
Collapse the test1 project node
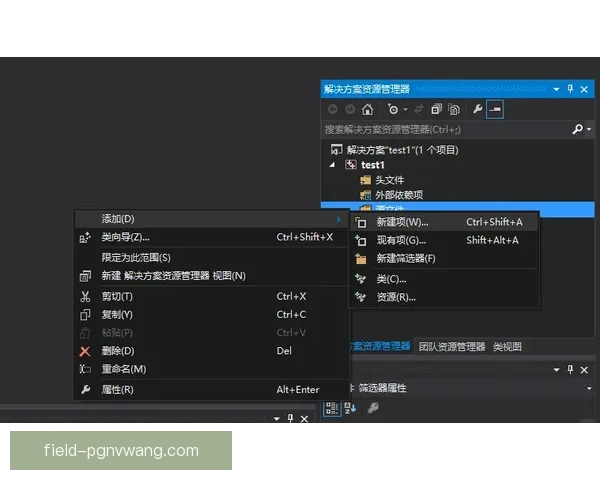click(332, 165)
